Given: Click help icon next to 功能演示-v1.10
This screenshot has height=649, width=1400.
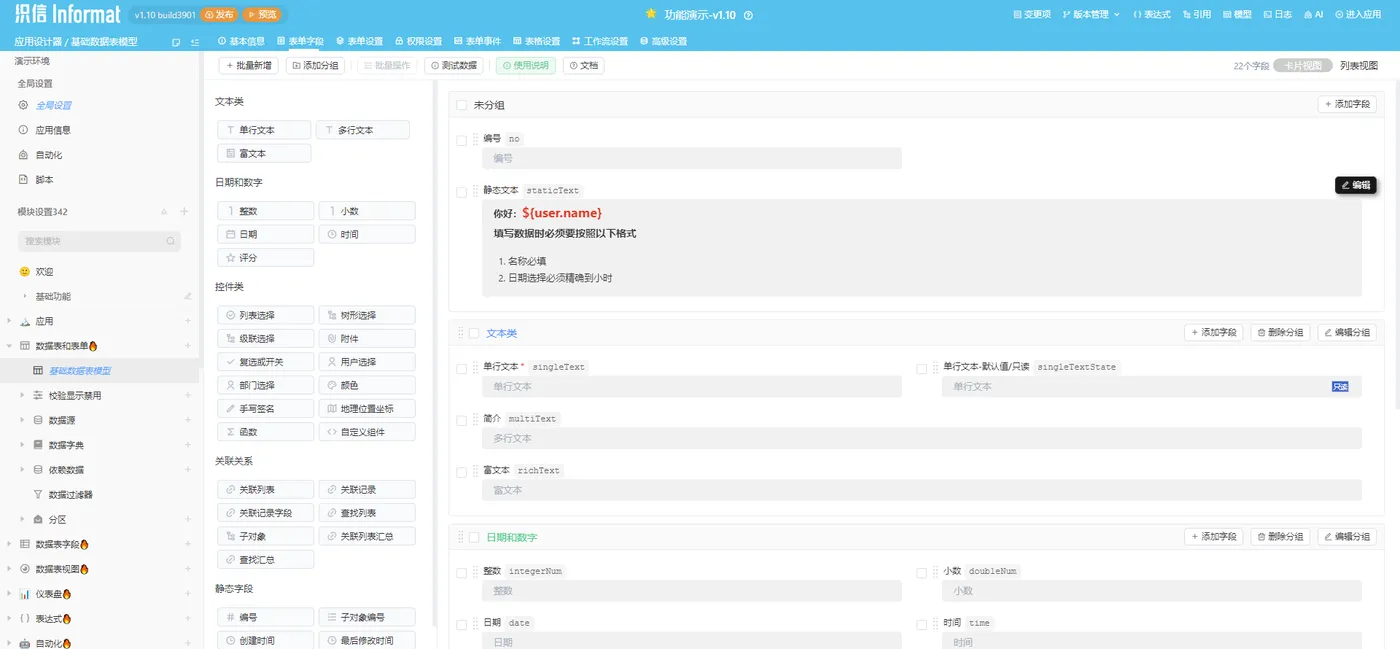Looking at the screenshot, I should 748,15.
